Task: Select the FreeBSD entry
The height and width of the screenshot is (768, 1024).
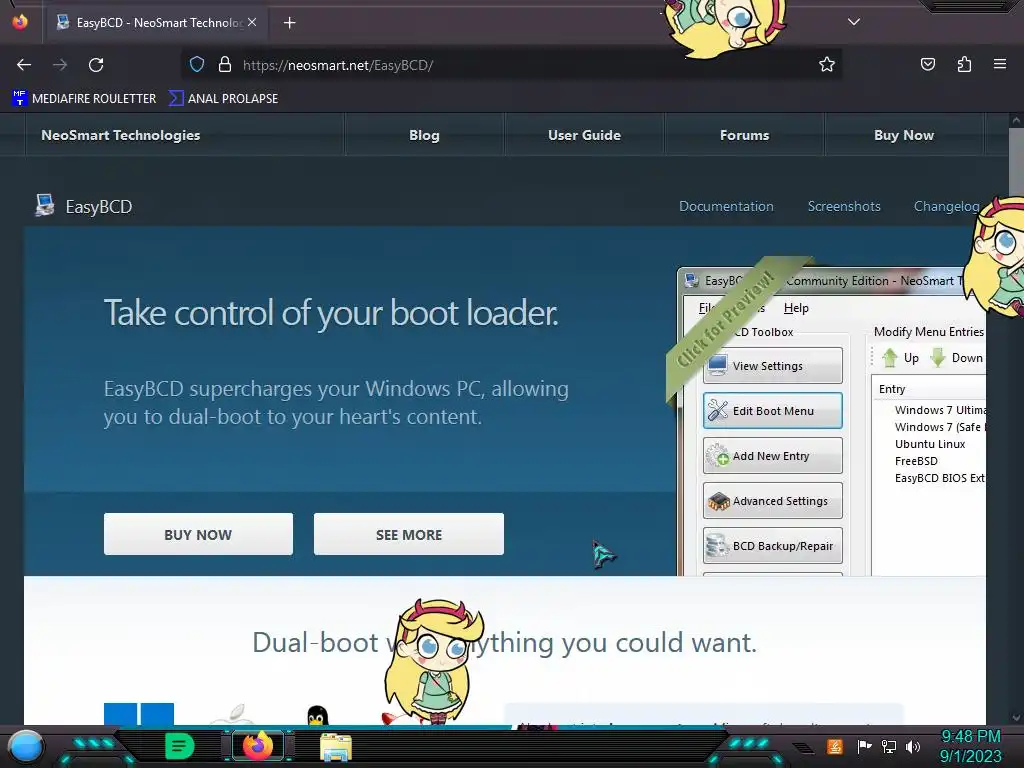Action: (916, 461)
